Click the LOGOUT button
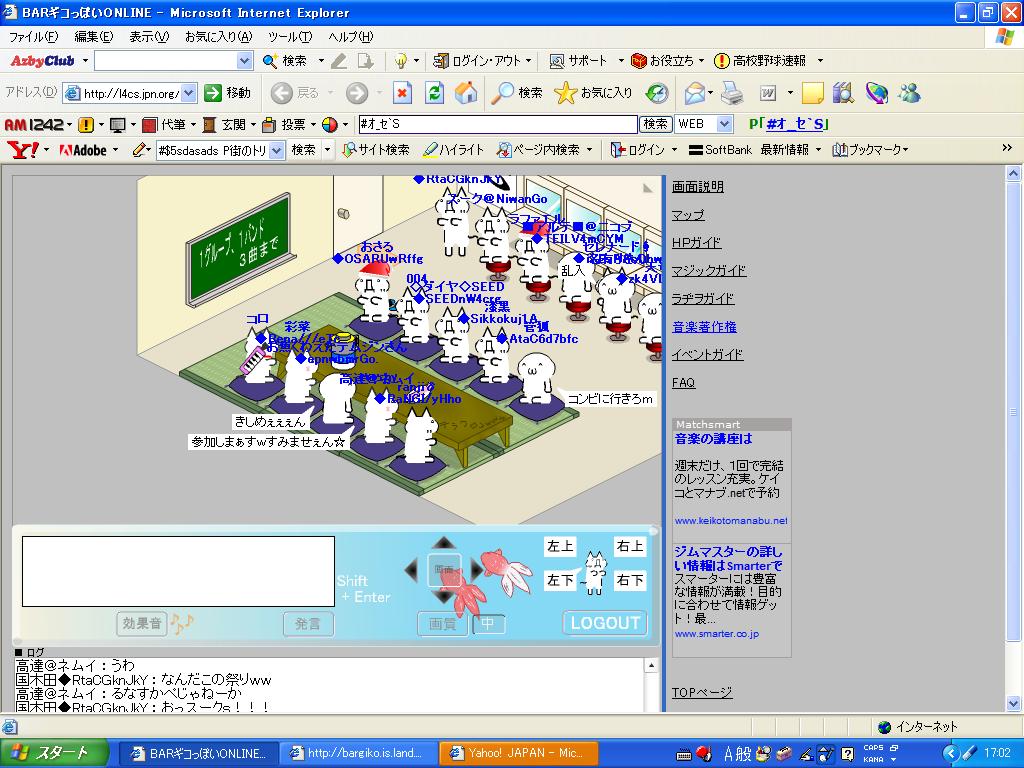 click(x=605, y=623)
